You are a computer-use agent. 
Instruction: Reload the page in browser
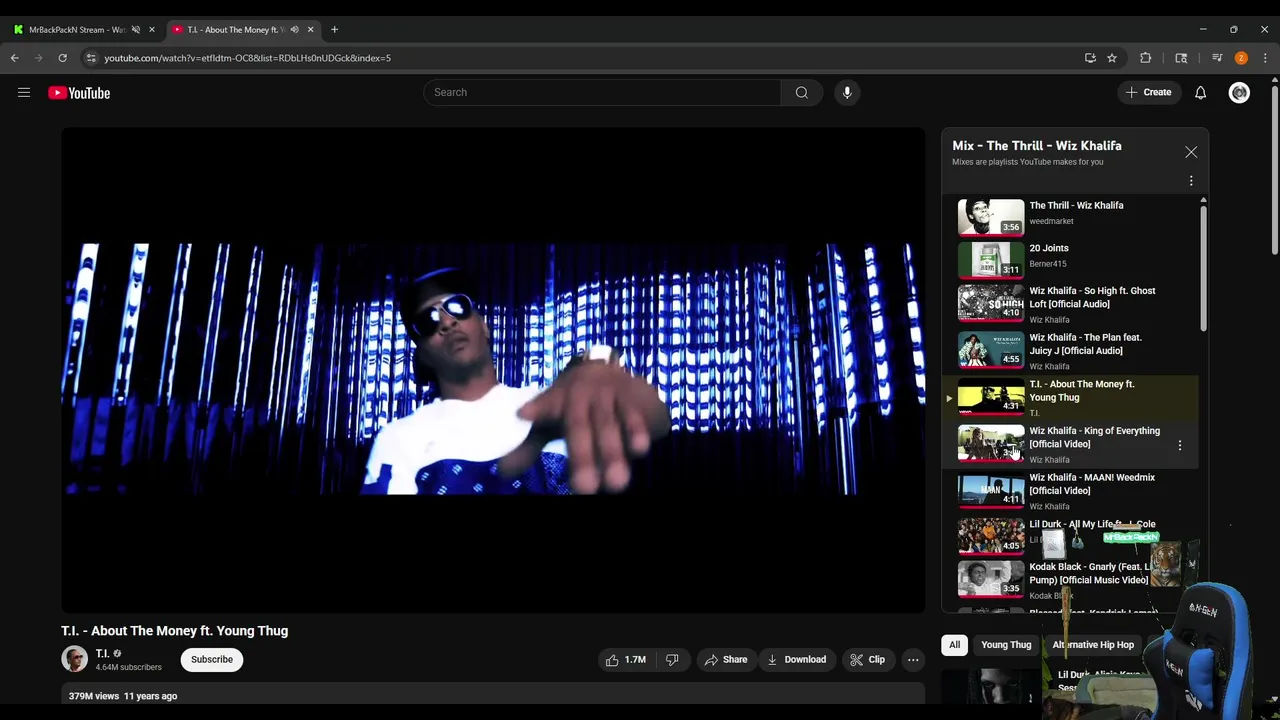pyautogui.click(x=62, y=58)
